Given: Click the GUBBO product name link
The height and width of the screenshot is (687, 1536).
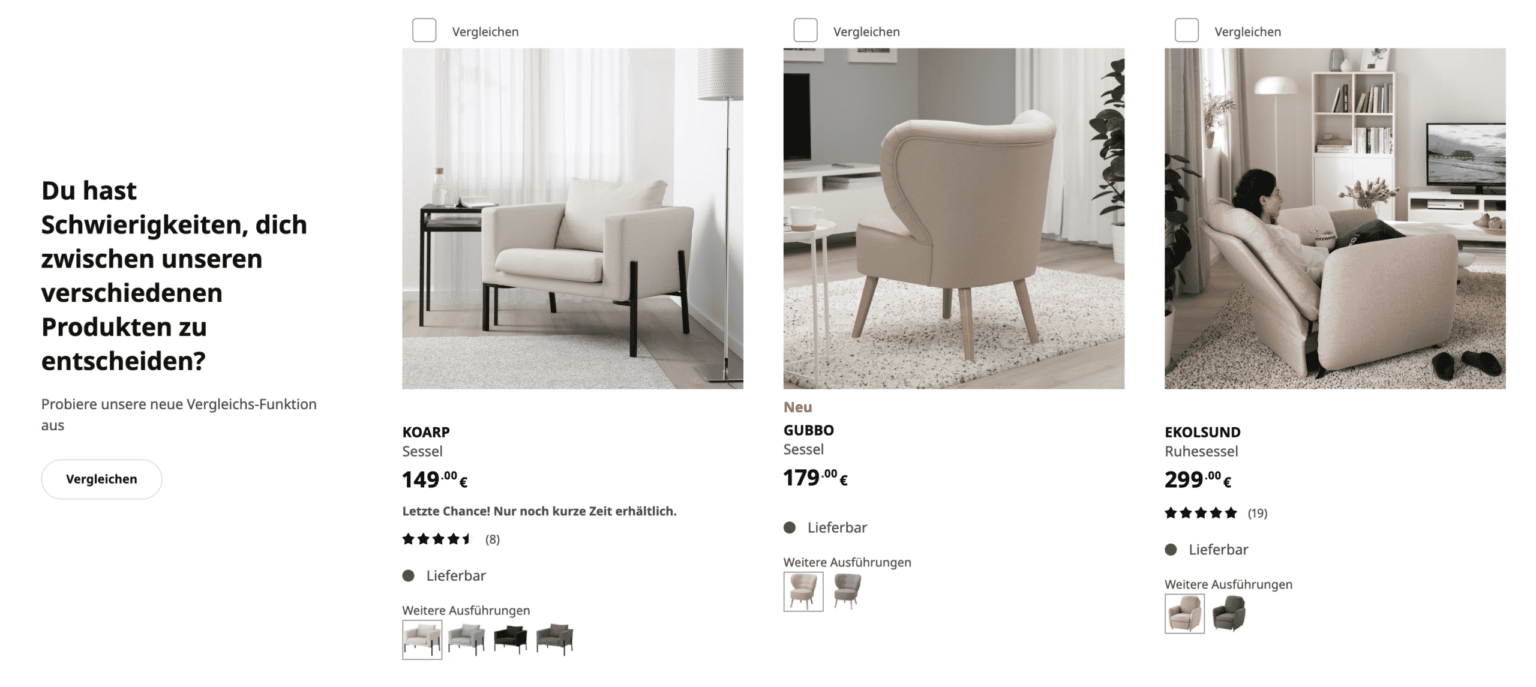Looking at the screenshot, I should click(x=808, y=430).
